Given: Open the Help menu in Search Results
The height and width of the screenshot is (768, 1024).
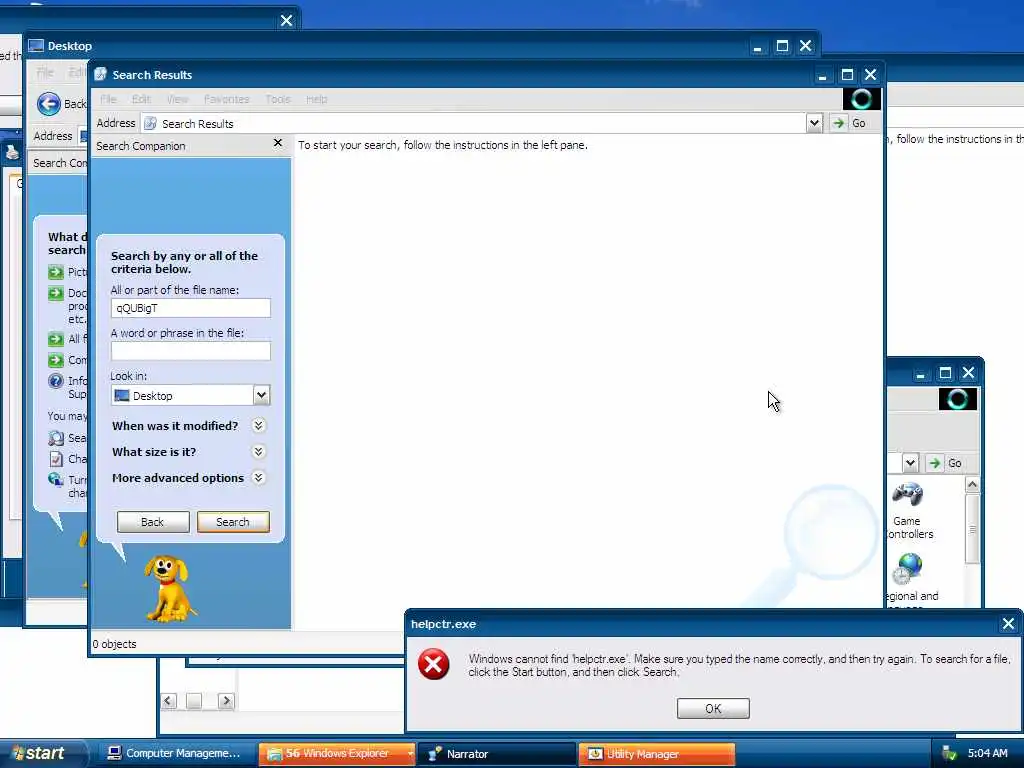Looking at the screenshot, I should pyautogui.click(x=317, y=99).
